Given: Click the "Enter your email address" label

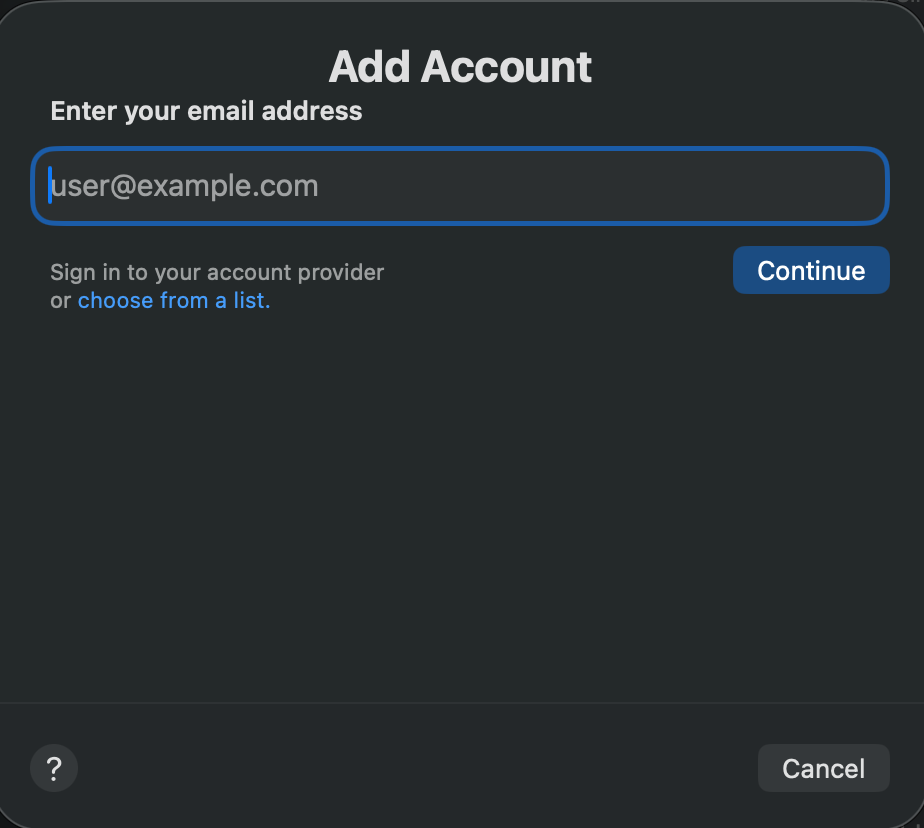Looking at the screenshot, I should point(207,111).
